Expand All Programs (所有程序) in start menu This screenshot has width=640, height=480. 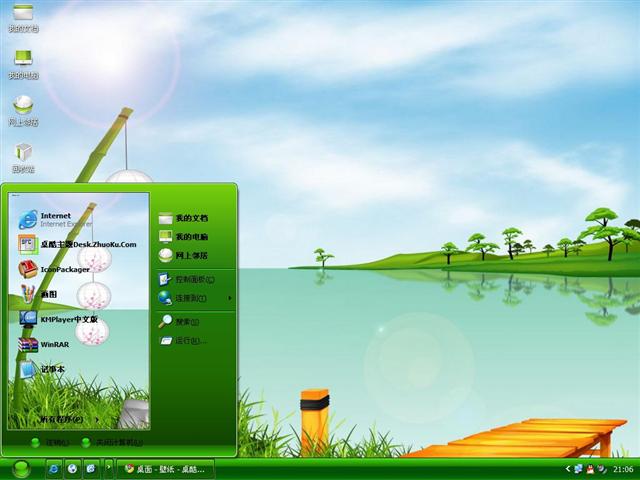pyautogui.click(x=69, y=419)
